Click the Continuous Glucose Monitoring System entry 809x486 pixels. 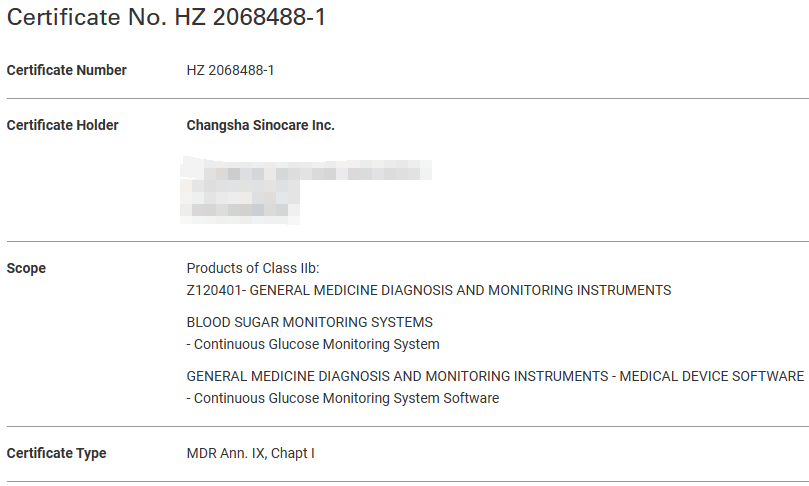[313, 344]
